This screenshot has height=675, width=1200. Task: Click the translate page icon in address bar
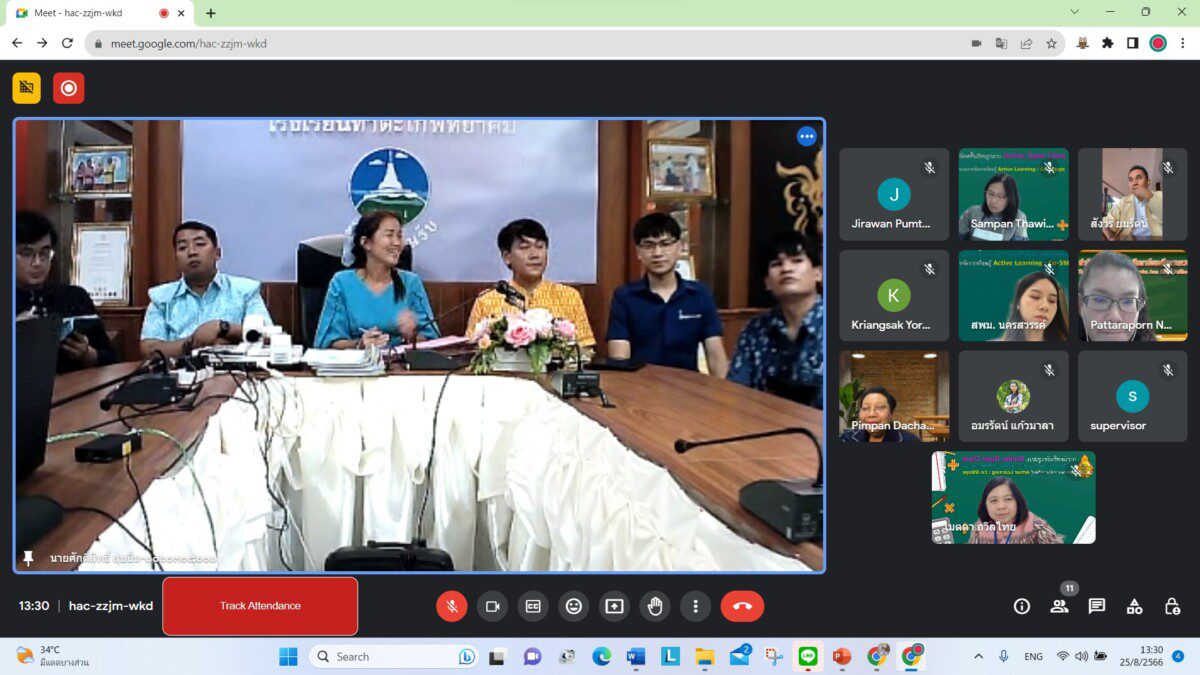pos(1001,43)
